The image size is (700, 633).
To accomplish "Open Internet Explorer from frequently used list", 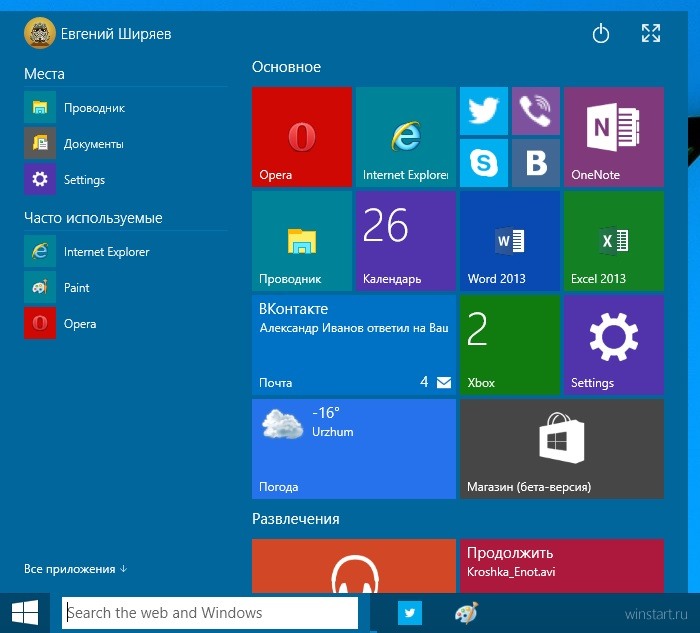I will (x=126, y=251).
